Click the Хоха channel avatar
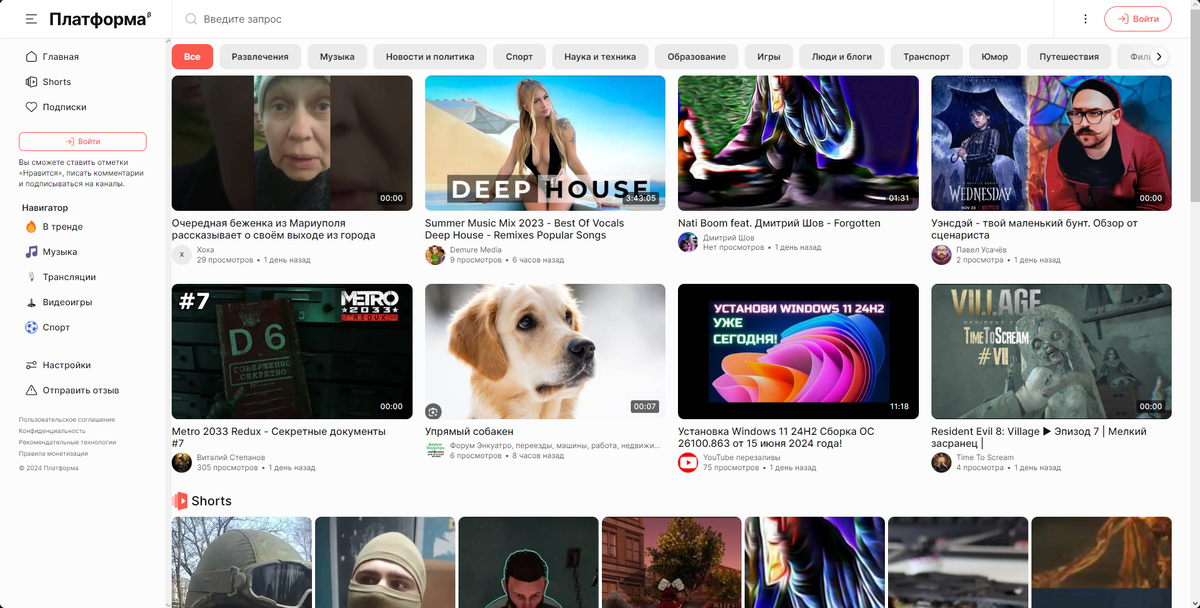 (x=182, y=254)
